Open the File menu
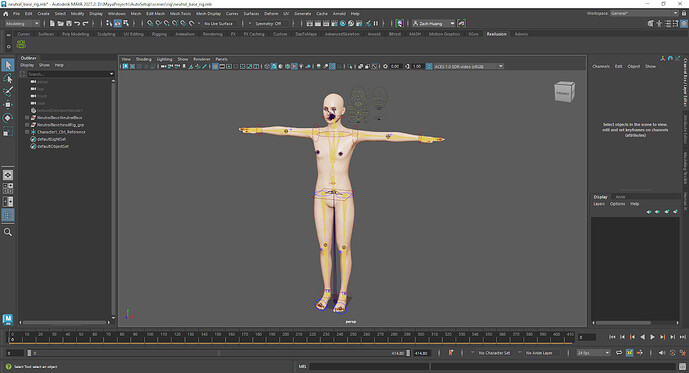Screen dimensions: 689x373 [16, 14]
